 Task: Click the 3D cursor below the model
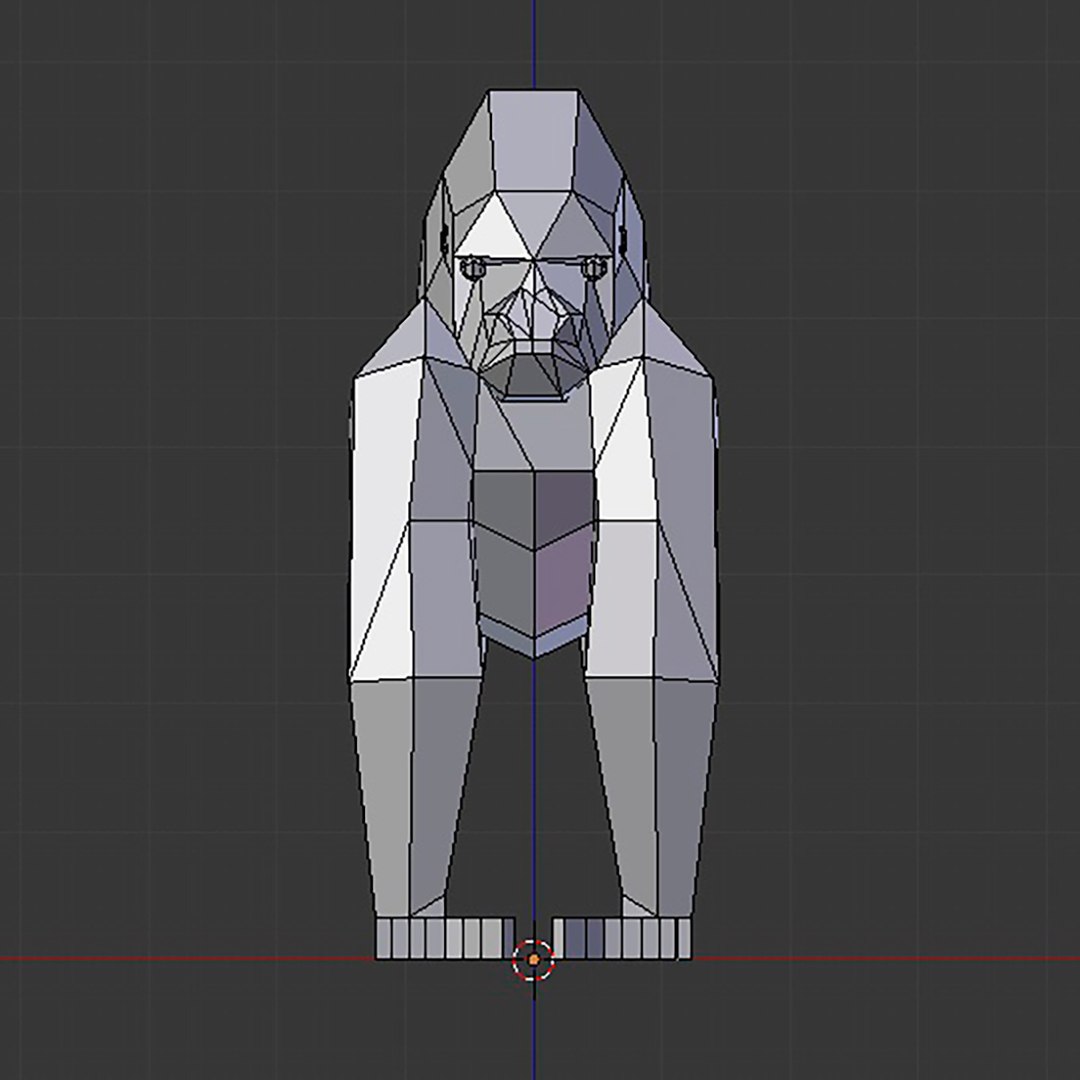pyautogui.click(x=534, y=959)
